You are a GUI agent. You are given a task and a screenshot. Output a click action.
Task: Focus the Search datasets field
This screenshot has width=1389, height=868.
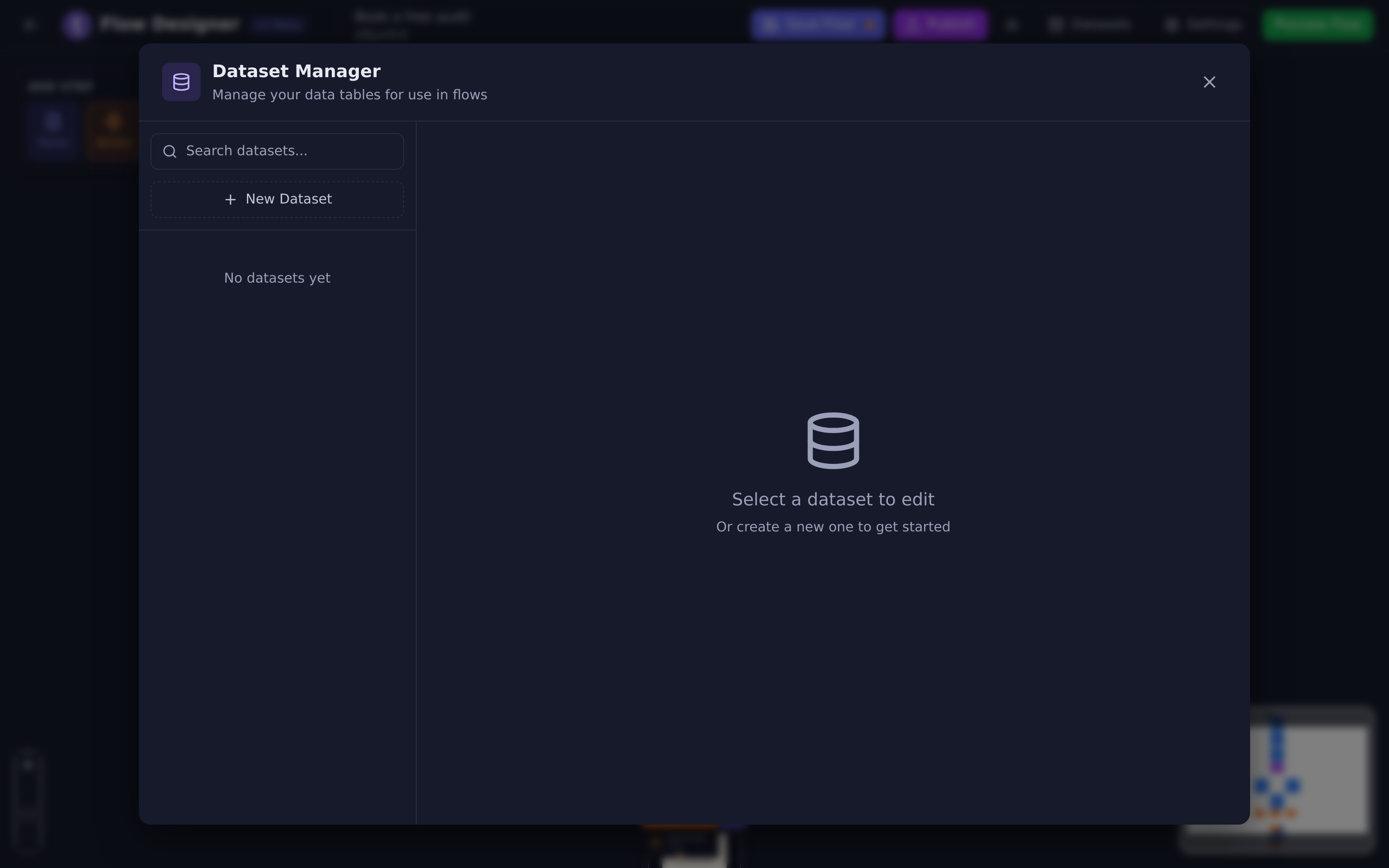pos(277,151)
